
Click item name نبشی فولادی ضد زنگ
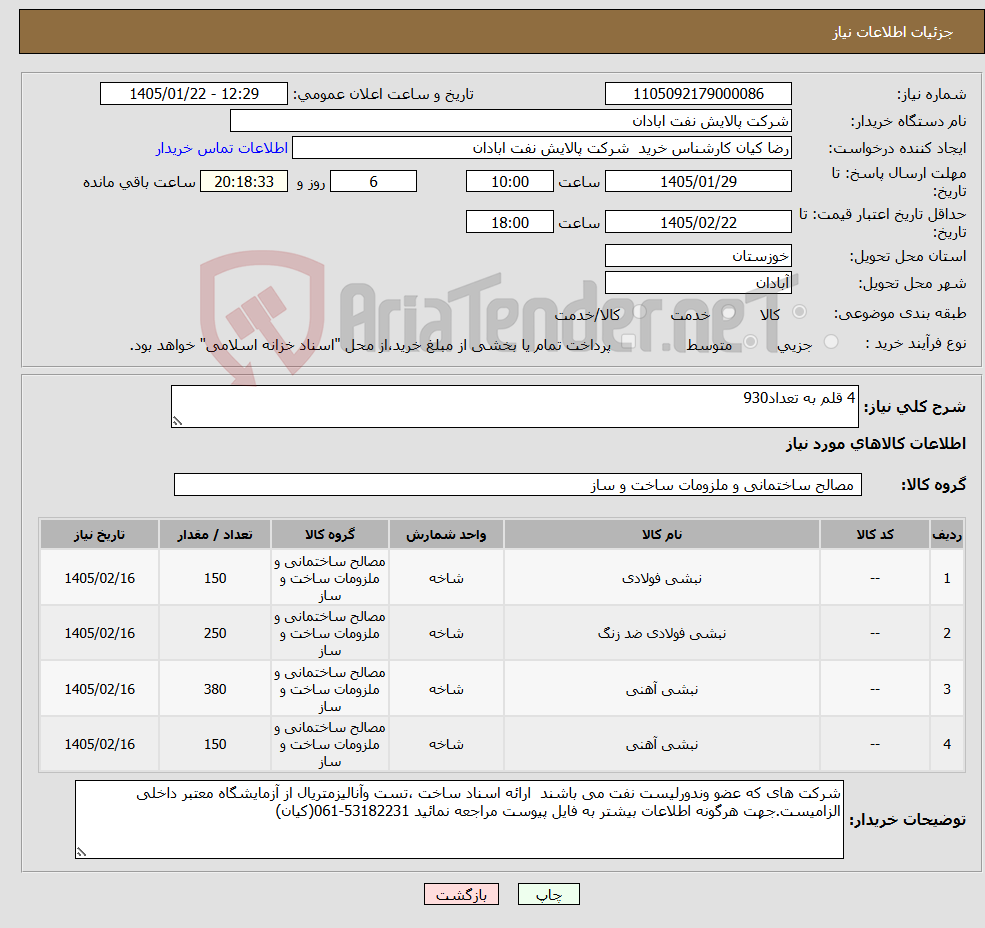(661, 633)
